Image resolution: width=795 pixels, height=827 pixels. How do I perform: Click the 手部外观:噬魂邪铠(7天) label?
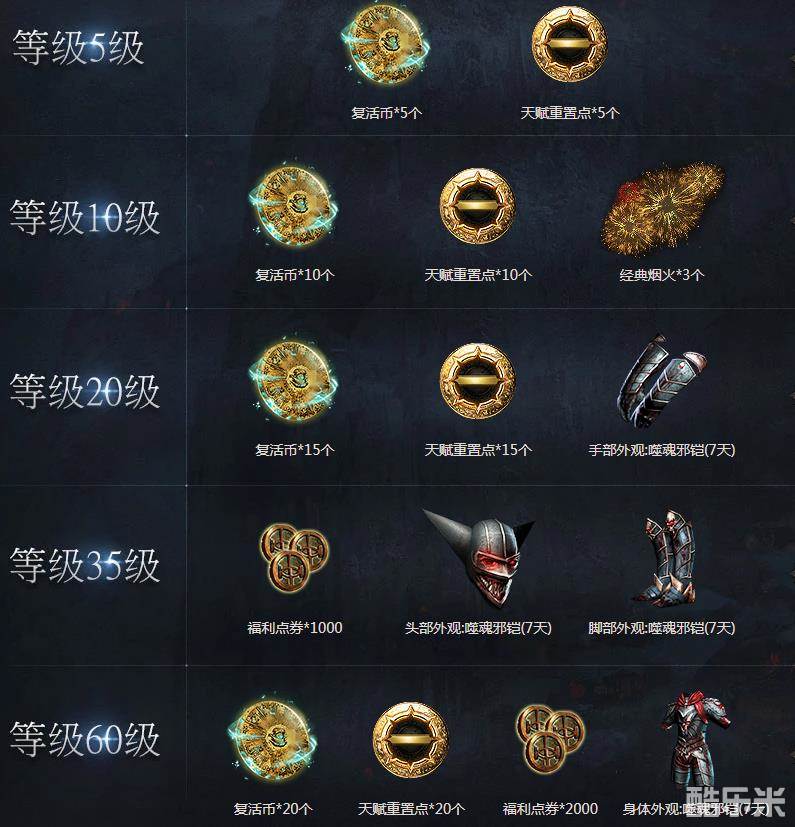point(662,450)
